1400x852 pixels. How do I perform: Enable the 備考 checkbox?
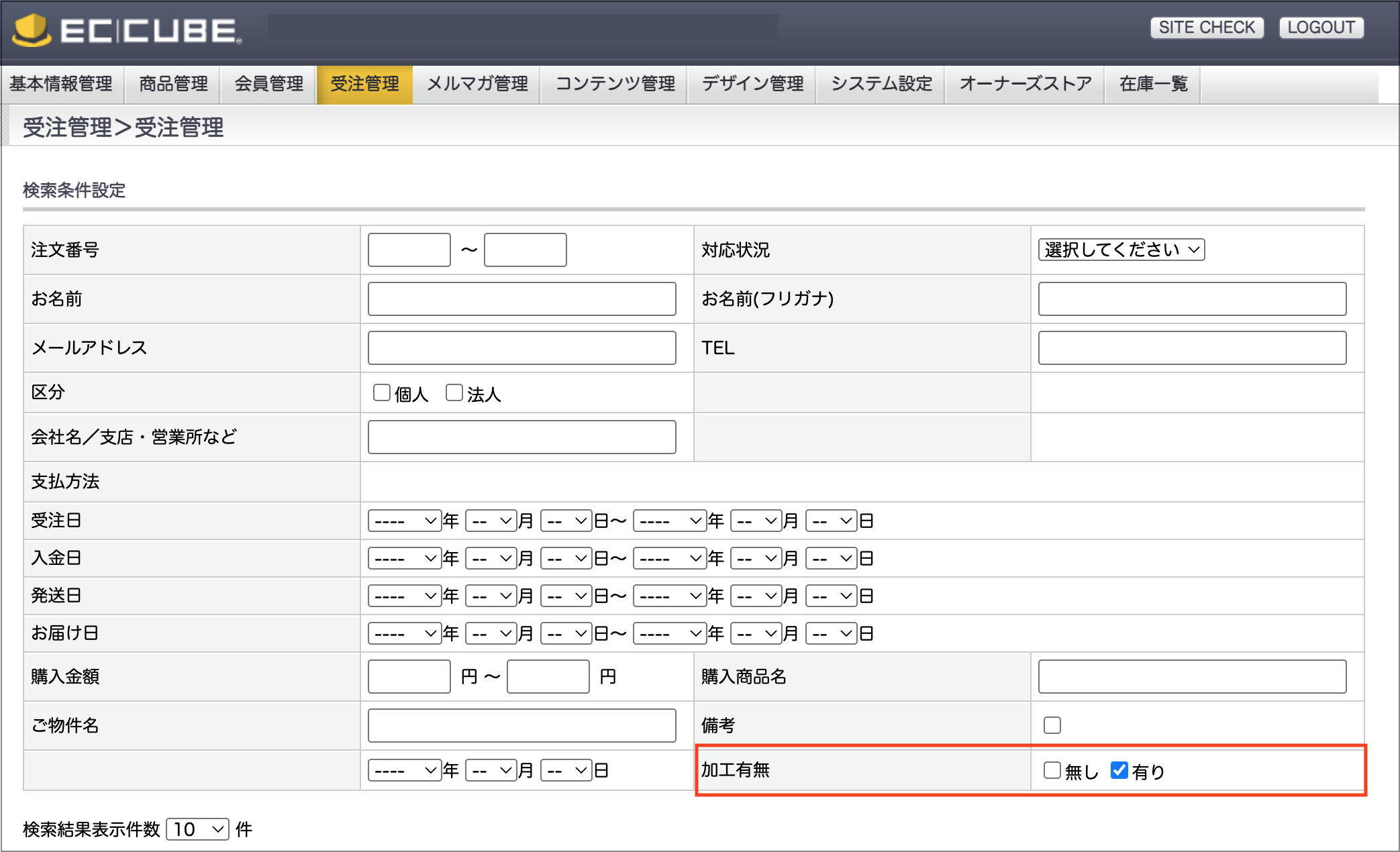coord(1052,725)
